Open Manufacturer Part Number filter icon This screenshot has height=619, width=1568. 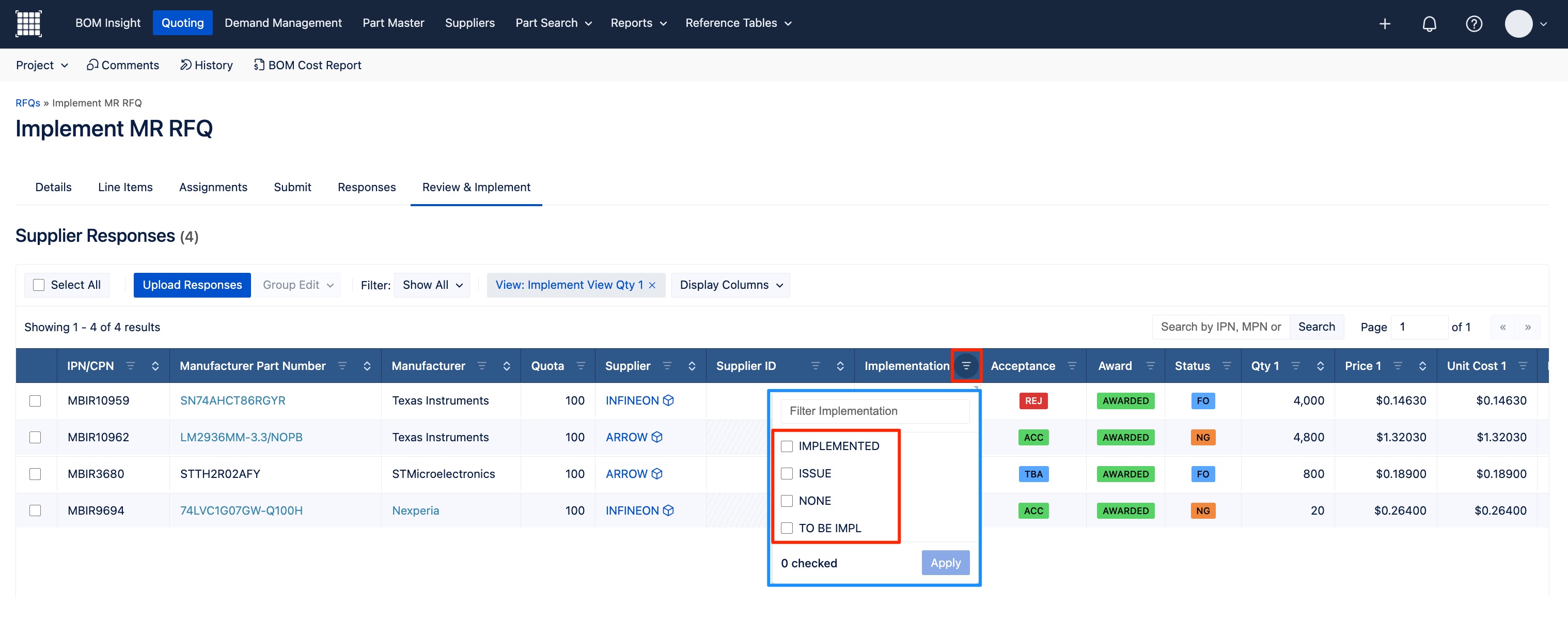(x=342, y=365)
